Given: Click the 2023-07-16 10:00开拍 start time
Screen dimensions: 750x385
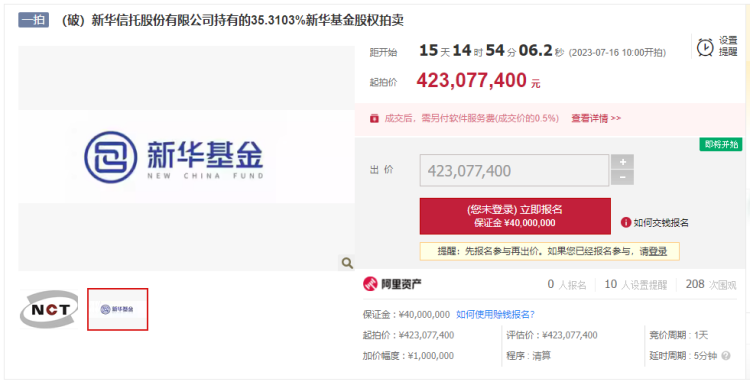Looking at the screenshot, I should tap(617, 53).
